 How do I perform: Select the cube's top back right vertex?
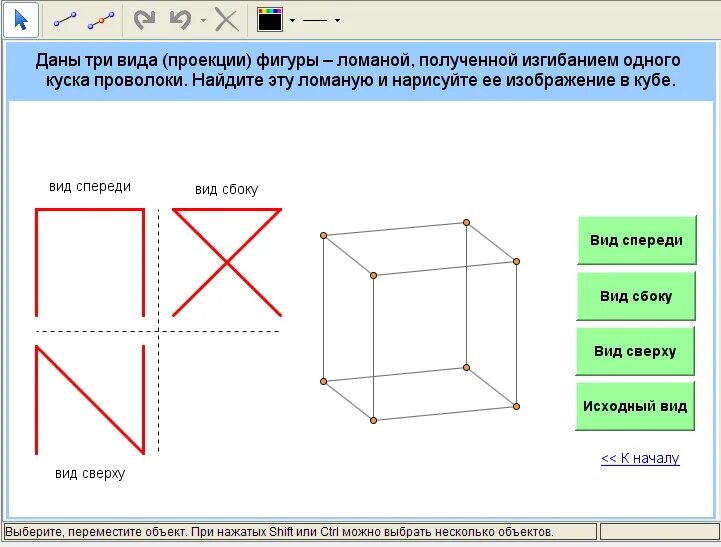click(x=466, y=222)
